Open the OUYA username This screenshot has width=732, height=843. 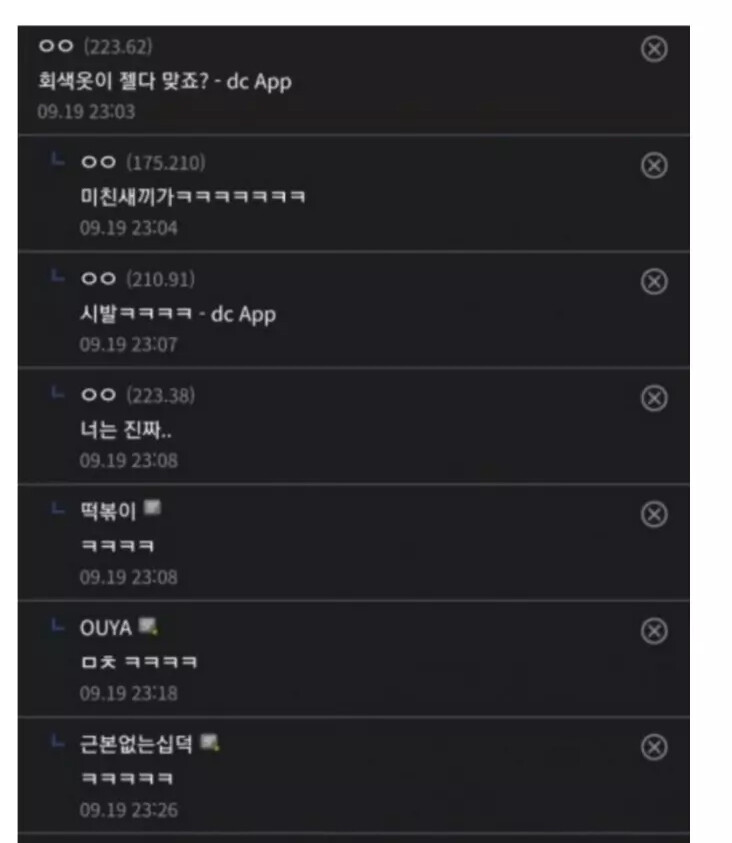pos(106,628)
